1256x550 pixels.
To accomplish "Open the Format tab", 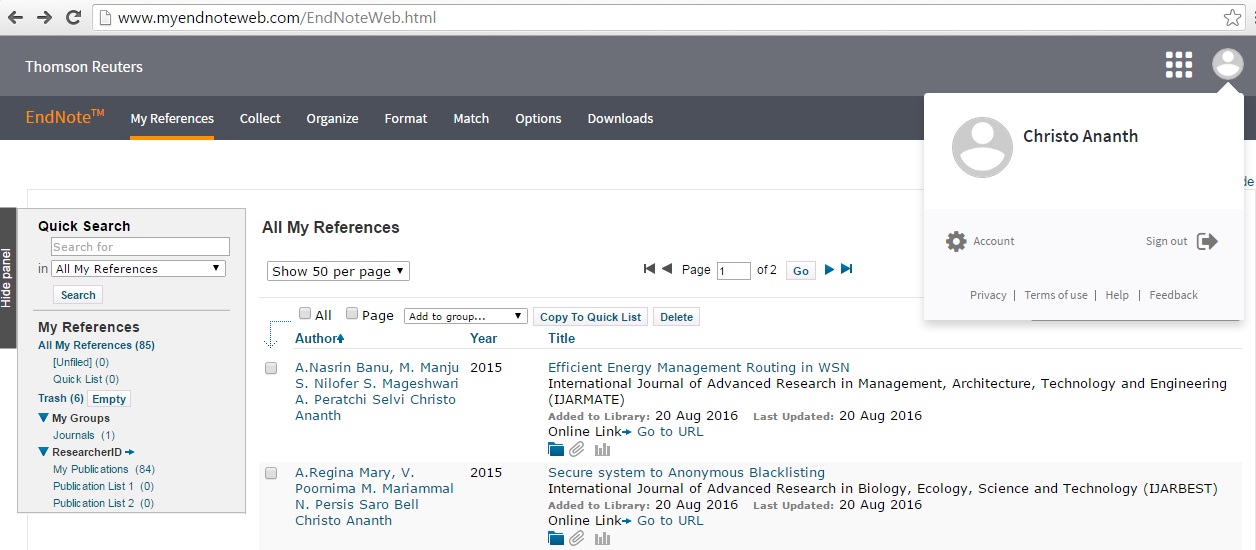I will (x=406, y=118).
